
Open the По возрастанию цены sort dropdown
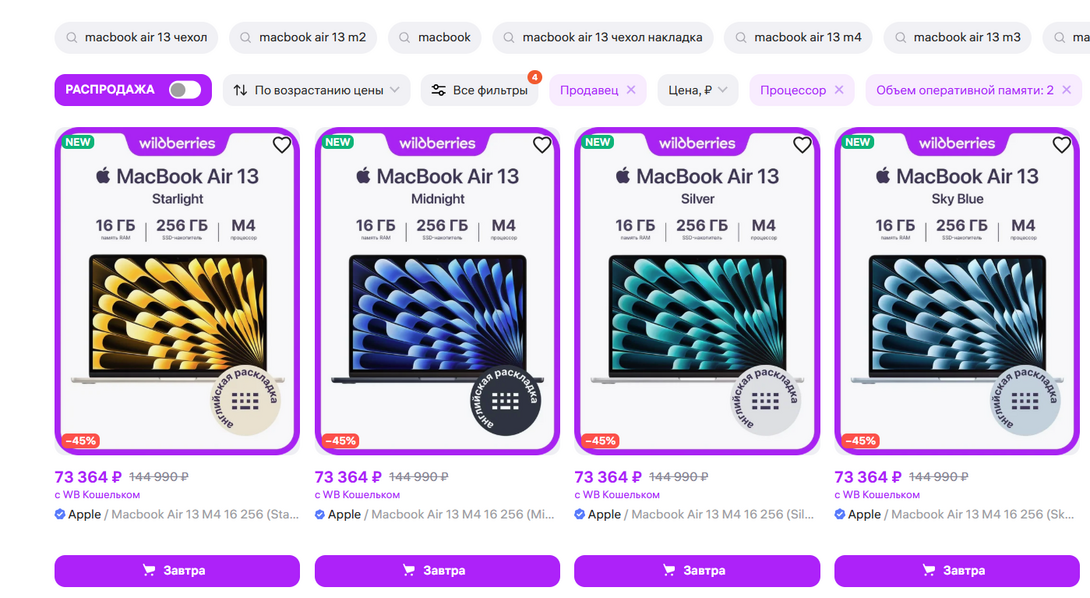point(316,90)
